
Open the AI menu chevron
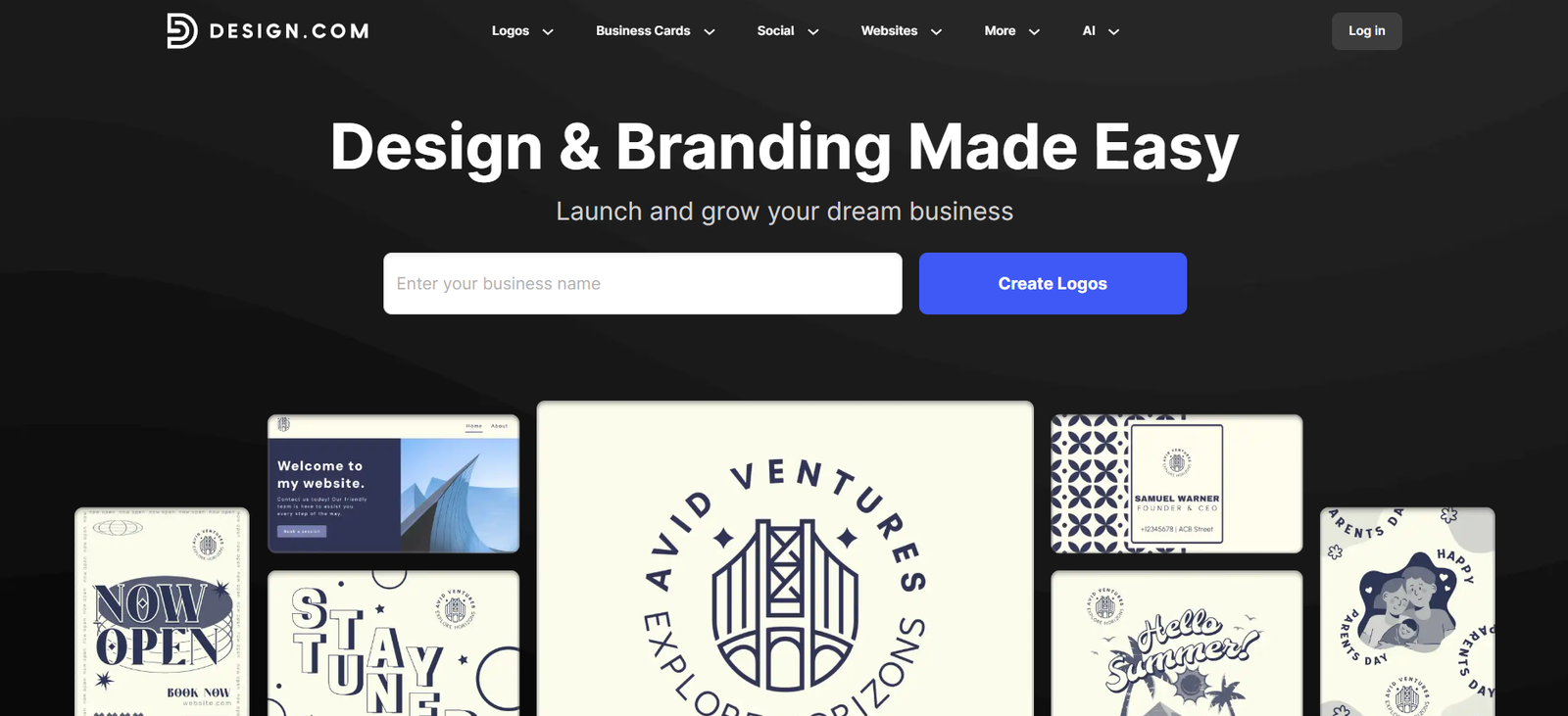(1113, 31)
